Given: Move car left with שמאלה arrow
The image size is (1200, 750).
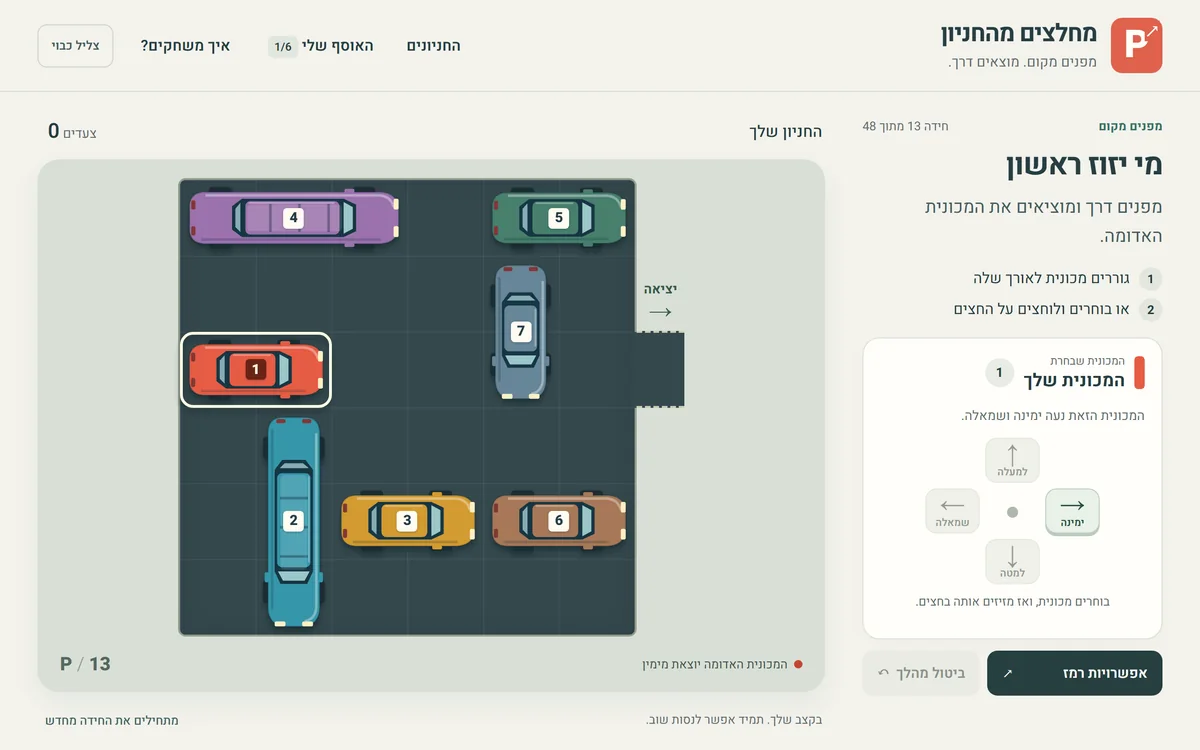Looking at the screenshot, I should click(x=952, y=512).
